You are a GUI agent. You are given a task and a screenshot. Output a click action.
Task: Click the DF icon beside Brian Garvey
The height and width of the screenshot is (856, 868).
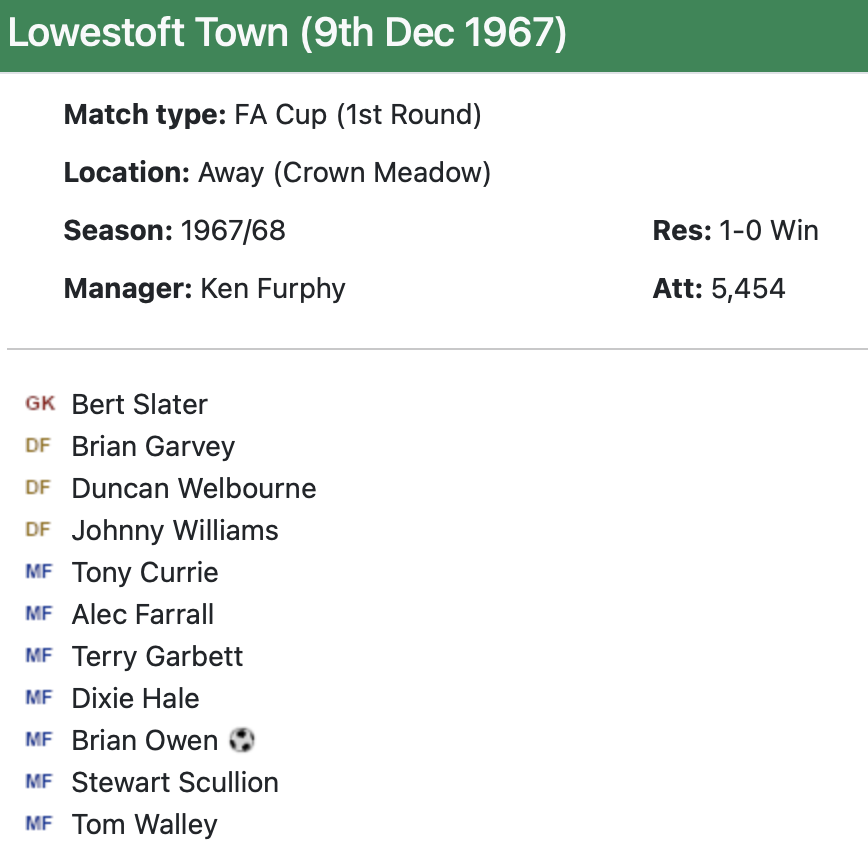[x=38, y=446]
